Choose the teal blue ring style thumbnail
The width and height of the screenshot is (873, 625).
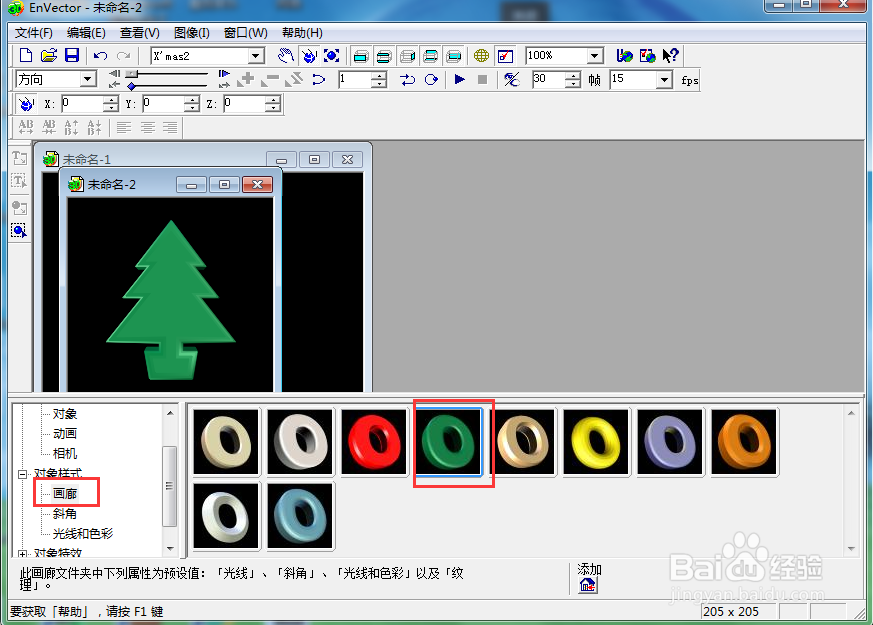[x=300, y=516]
